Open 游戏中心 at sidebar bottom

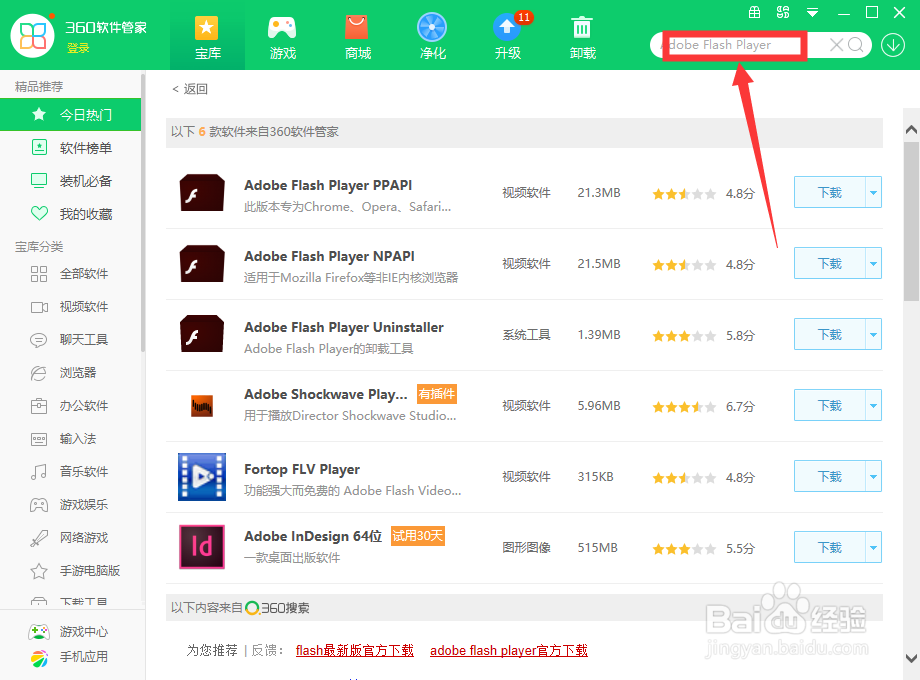point(69,632)
